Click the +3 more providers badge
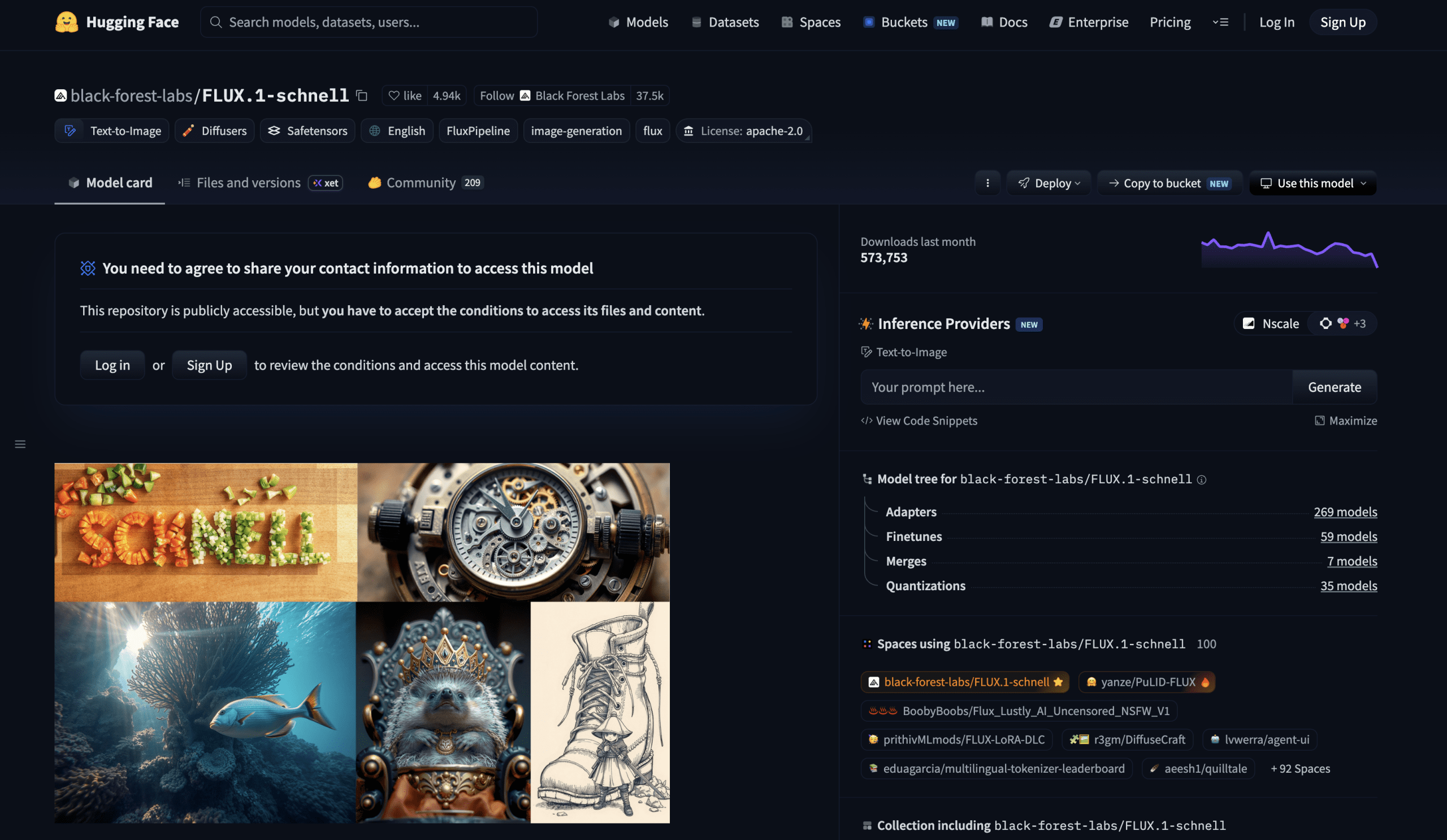This screenshot has width=1447, height=840. (x=1359, y=323)
